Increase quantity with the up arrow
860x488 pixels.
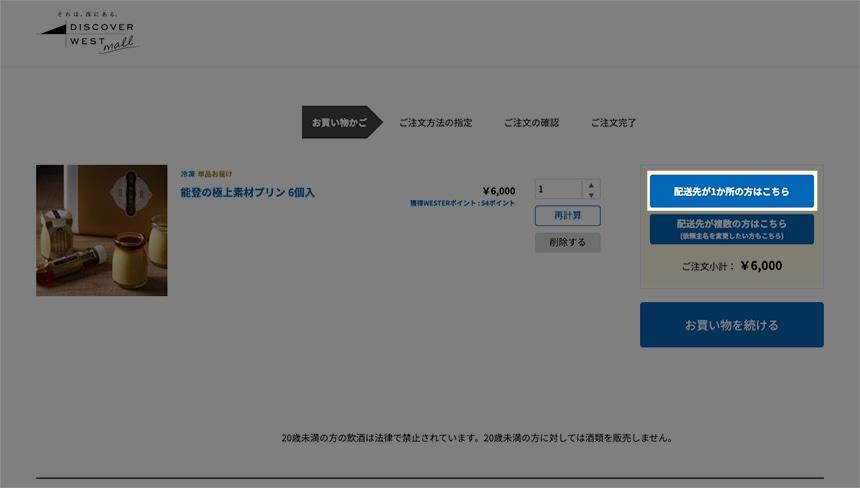coord(591,185)
